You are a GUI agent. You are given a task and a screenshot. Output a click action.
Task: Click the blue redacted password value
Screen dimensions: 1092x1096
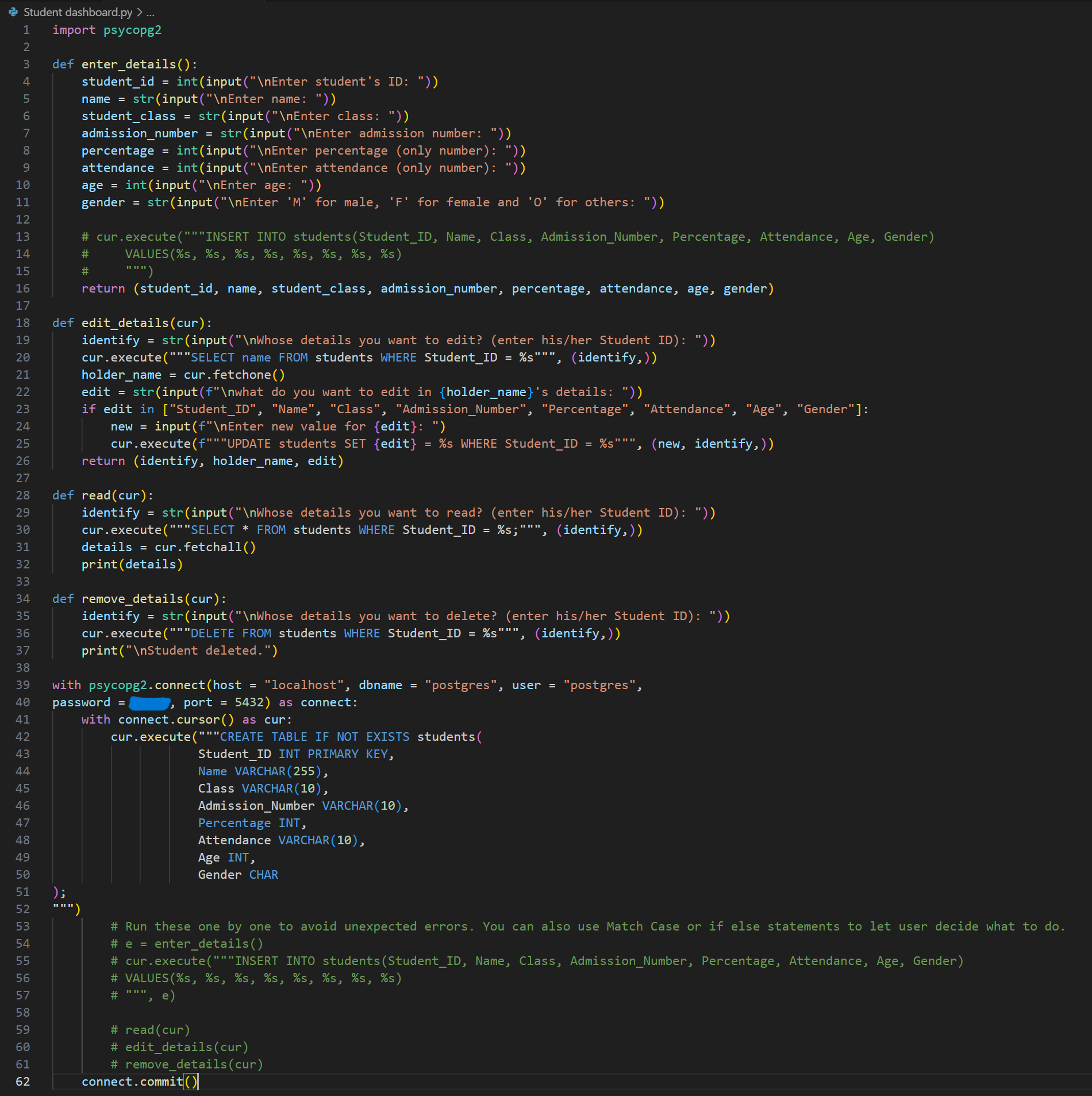pyautogui.click(x=149, y=702)
